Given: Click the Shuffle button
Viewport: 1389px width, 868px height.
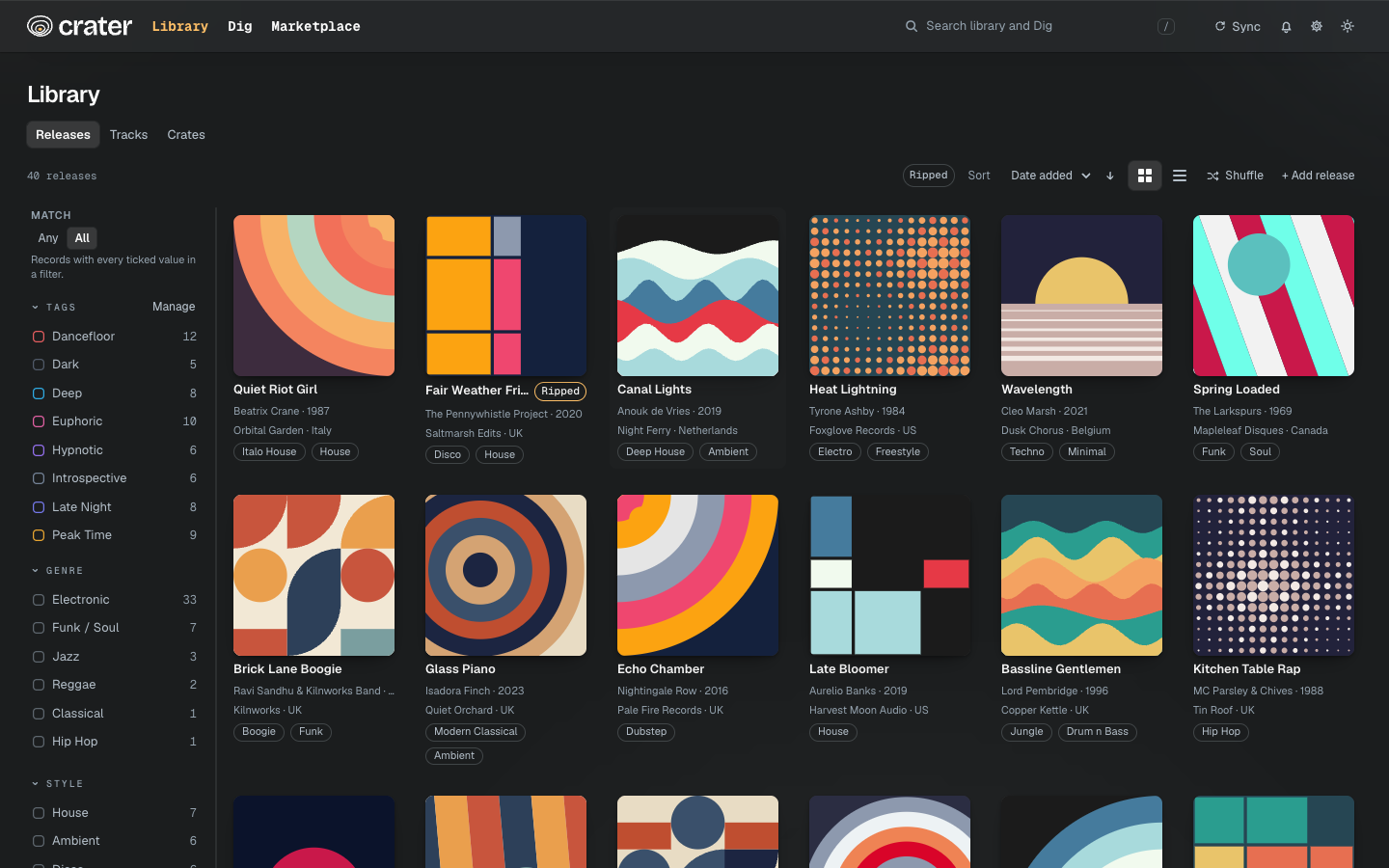Looking at the screenshot, I should (x=1235, y=176).
